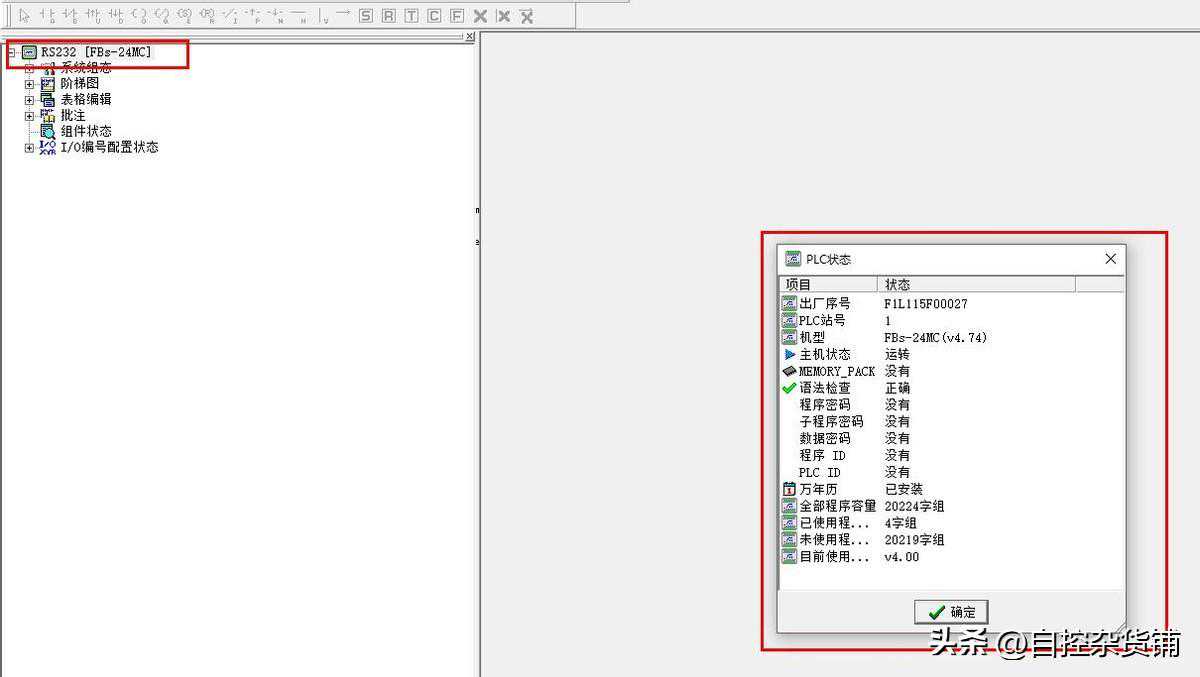Image resolution: width=1200 pixels, height=677 pixels.
Task: Click the boxed R instruction toolbar icon
Action: tap(389, 16)
